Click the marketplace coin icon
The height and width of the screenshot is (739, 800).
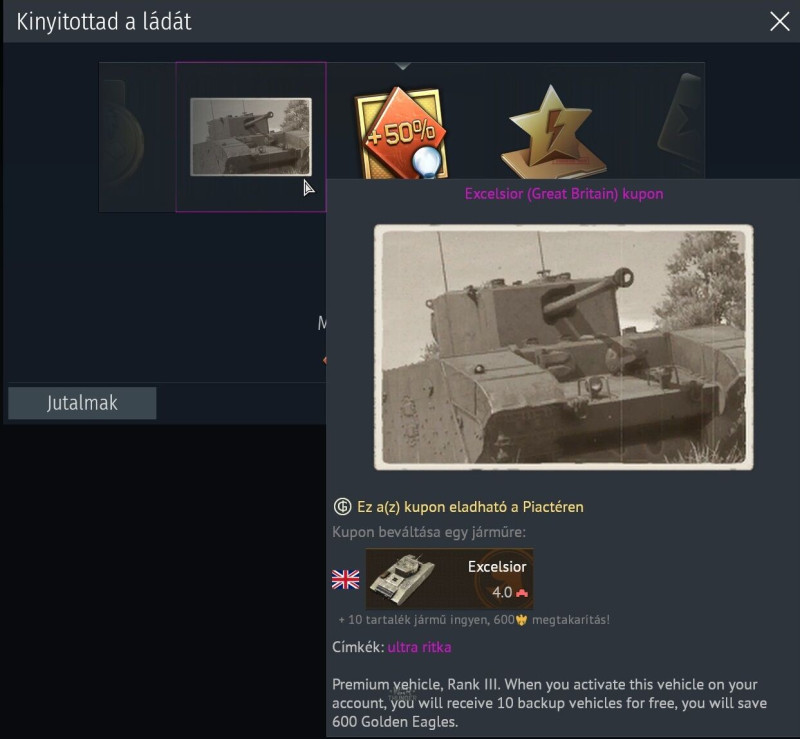coord(342,507)
